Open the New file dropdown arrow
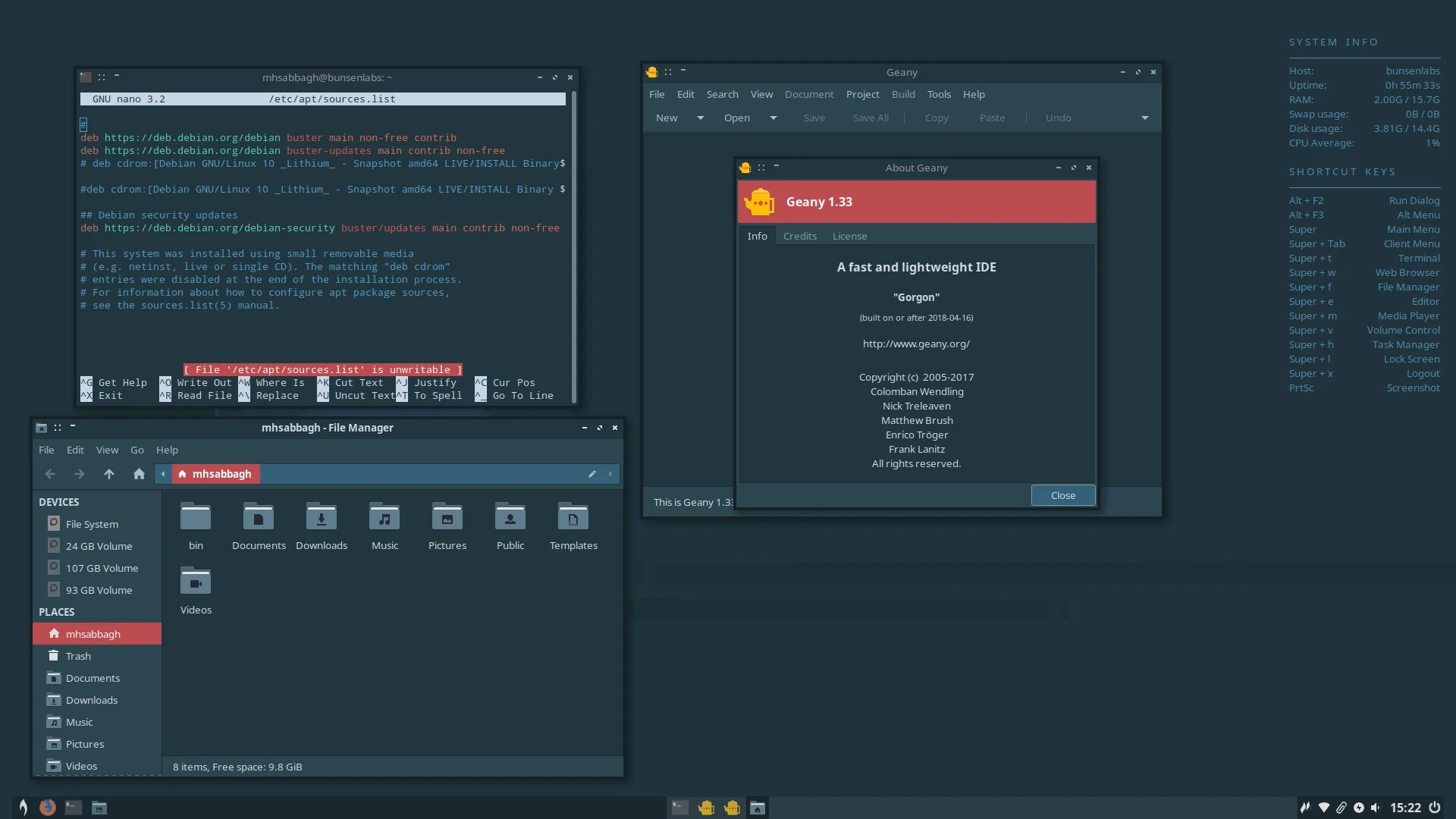The width and height of the screenshot is (1456, 819). (700, 118)
